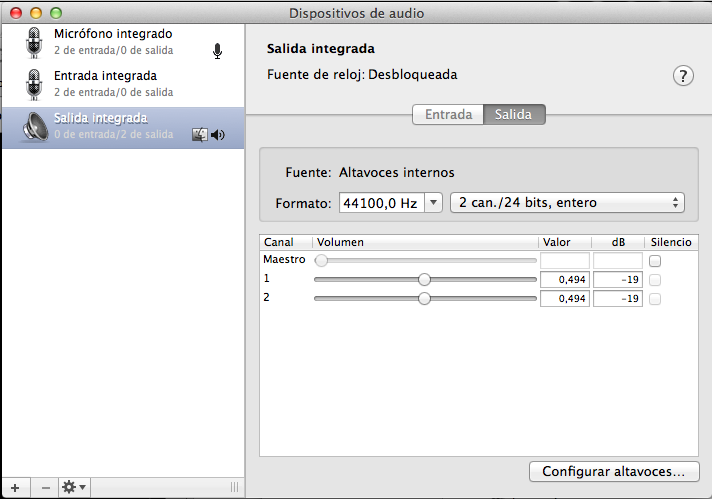This screenshot has width=712, height=499.
Task: Click the default input microphone indicator icon
Action: 218,51
